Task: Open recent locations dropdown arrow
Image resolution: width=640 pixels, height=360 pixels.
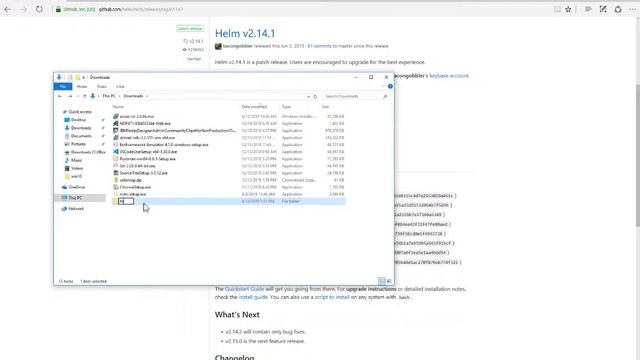Action: 78,96
